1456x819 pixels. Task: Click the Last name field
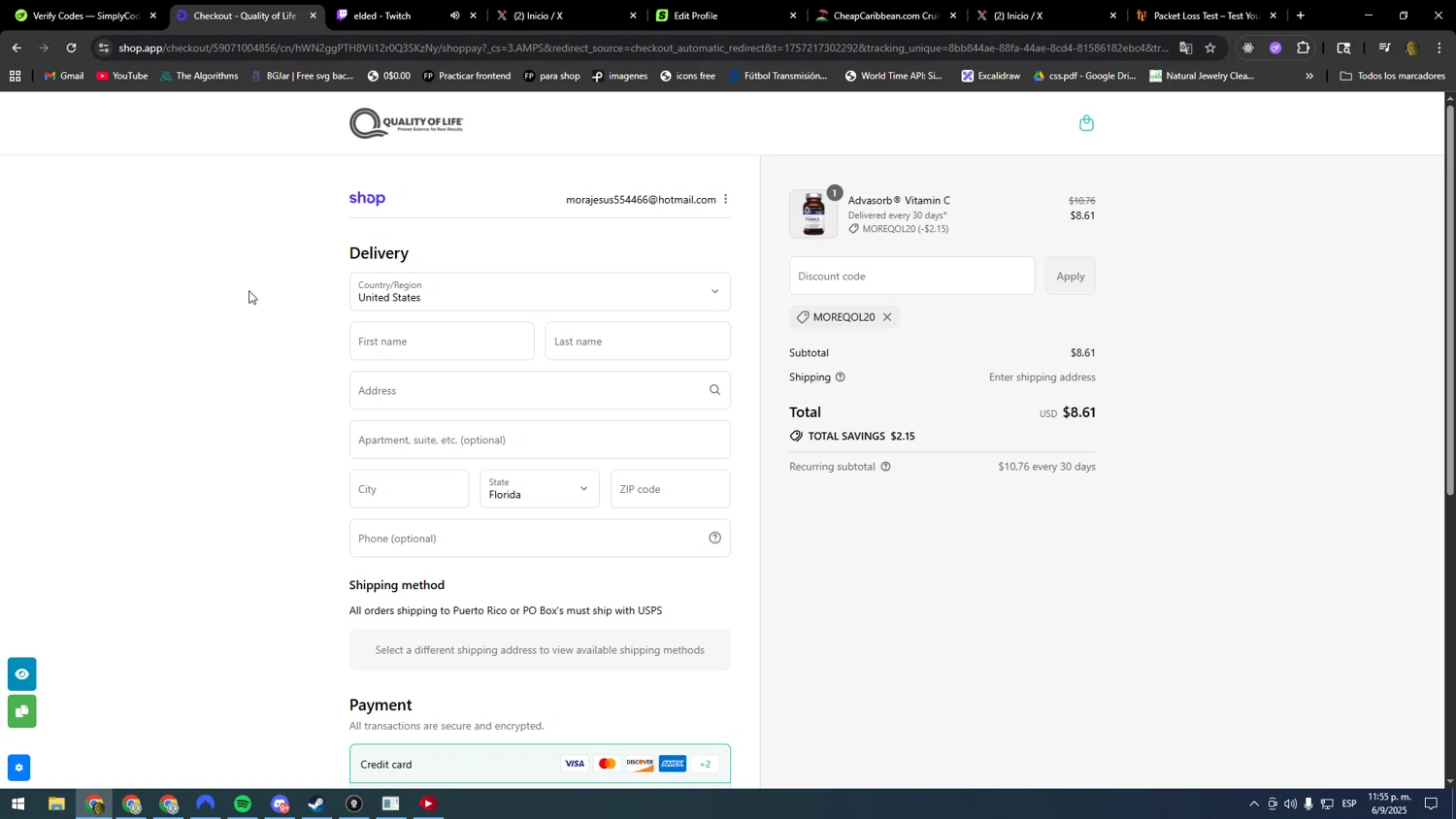coord(638,342)
